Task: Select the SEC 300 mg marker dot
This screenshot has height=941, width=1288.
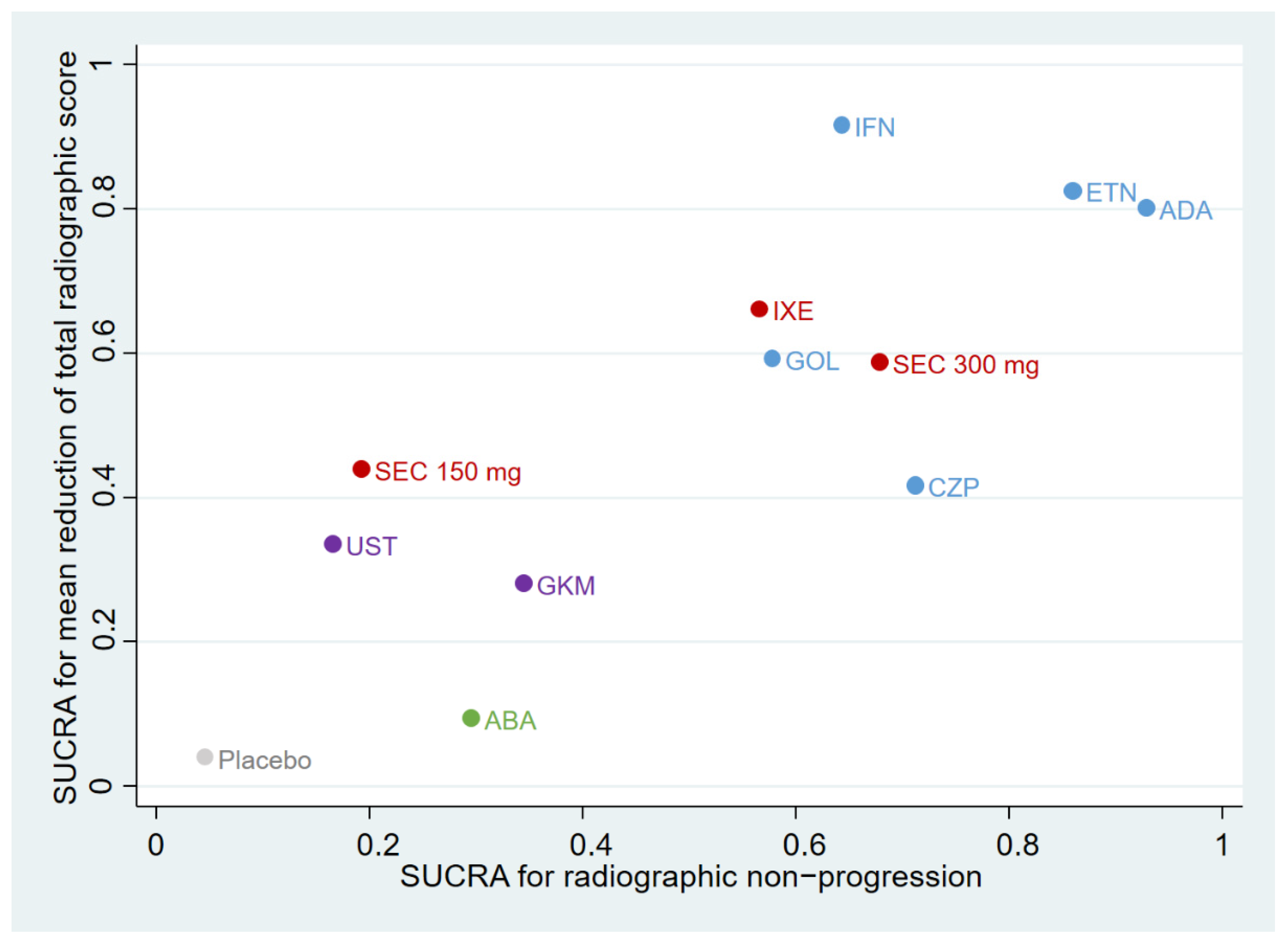Action: point(880,362)
